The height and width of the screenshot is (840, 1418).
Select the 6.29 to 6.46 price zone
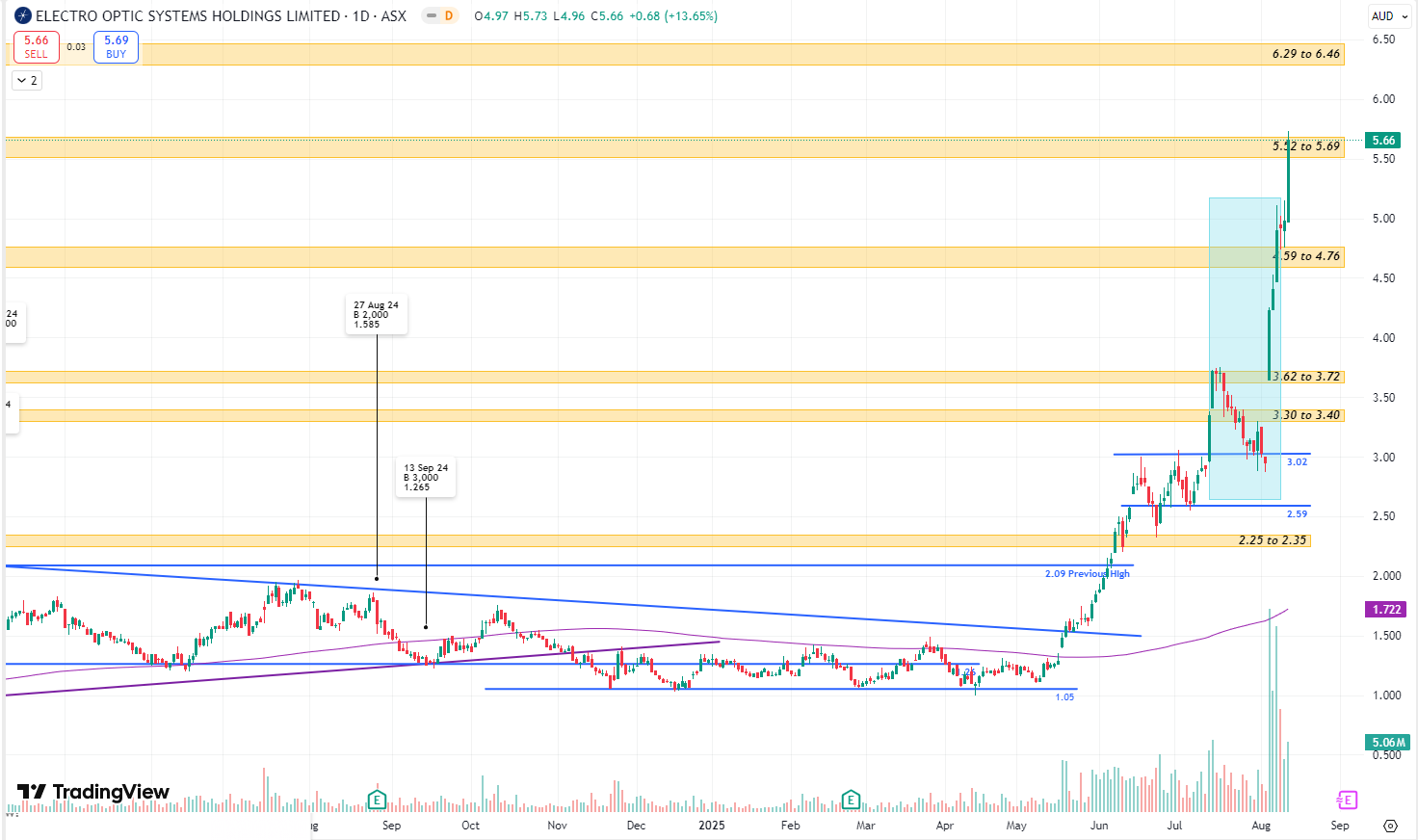click(x=674, y=54)
